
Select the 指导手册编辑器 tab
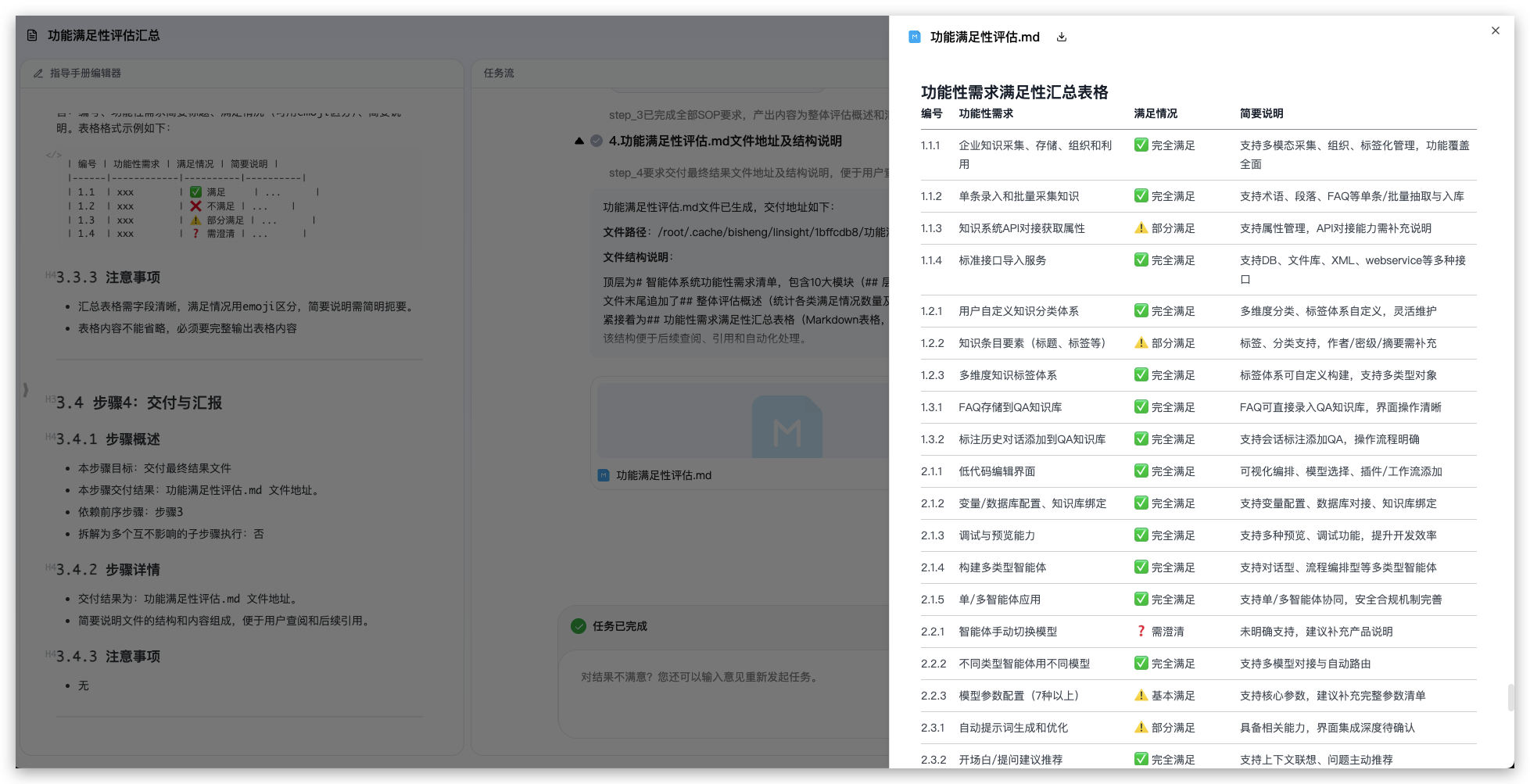point(85,73)
